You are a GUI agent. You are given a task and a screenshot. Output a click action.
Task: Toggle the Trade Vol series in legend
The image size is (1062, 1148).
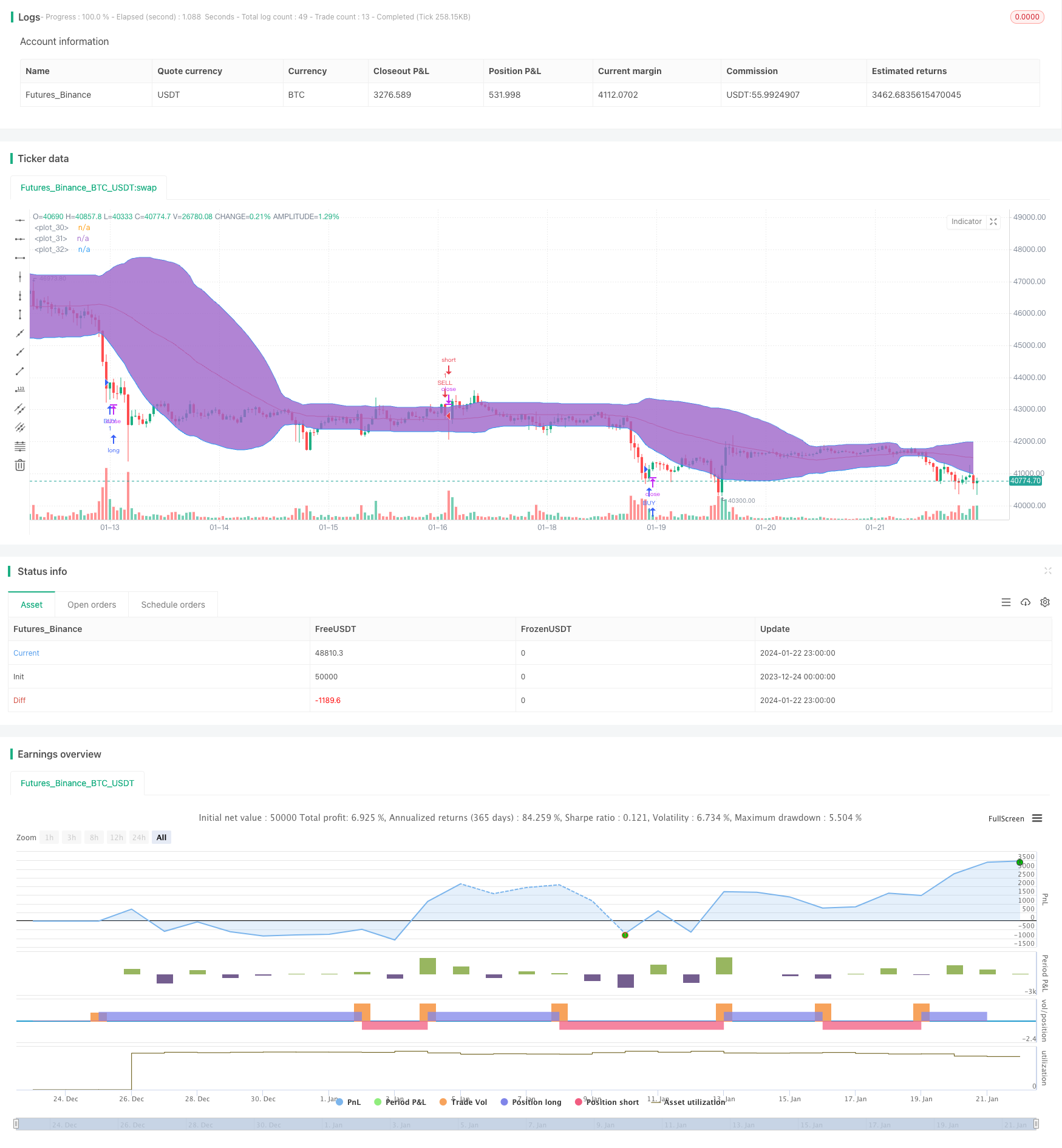(x=463, y=1102)
